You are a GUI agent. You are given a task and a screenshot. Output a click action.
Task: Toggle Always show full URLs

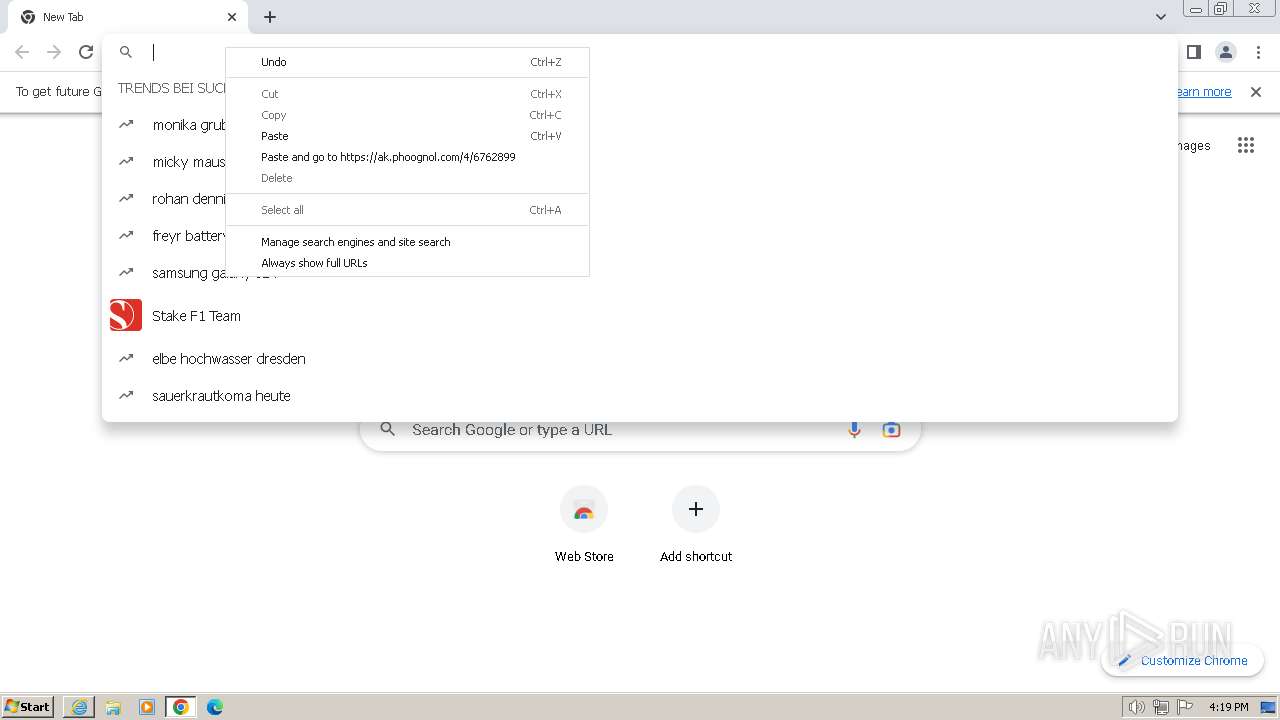pyautogui.click(x=407, y=263)
